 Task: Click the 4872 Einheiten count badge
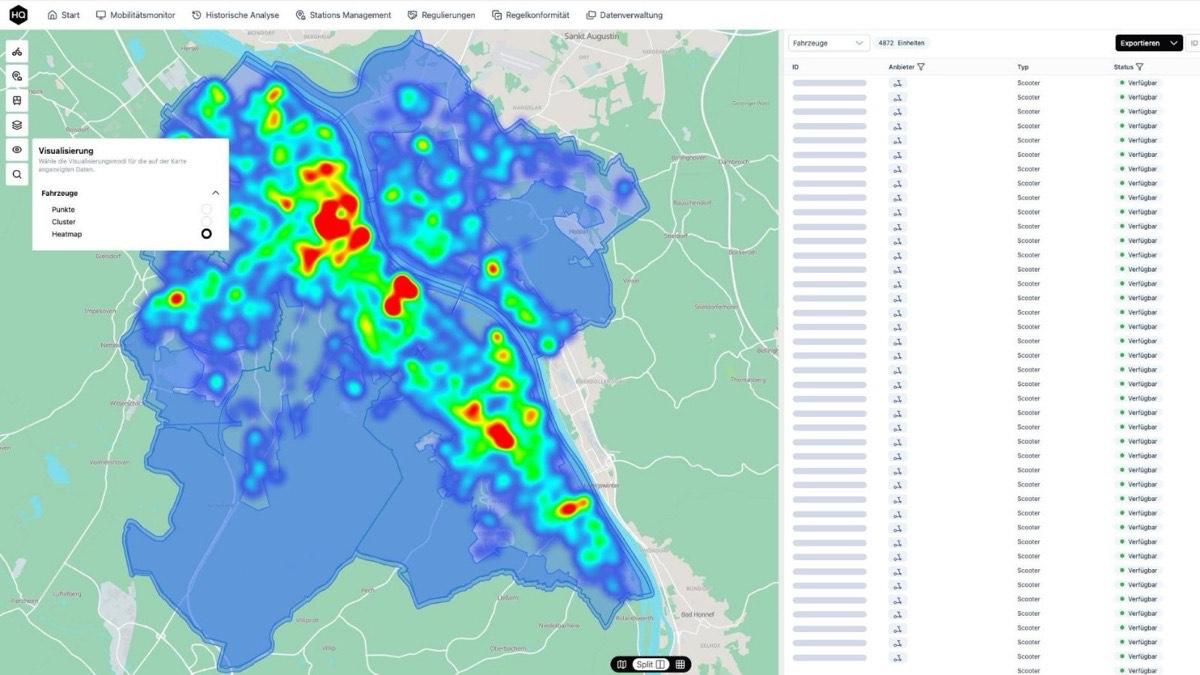click(901, 43)
